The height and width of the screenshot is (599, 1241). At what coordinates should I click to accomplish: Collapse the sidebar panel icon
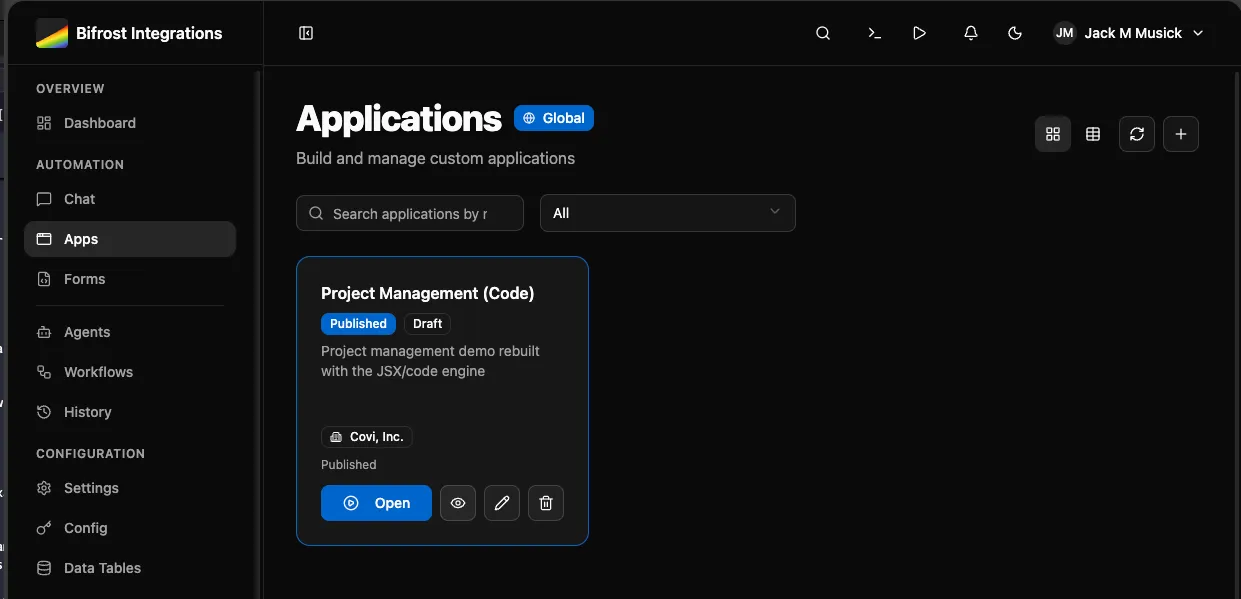306,33
